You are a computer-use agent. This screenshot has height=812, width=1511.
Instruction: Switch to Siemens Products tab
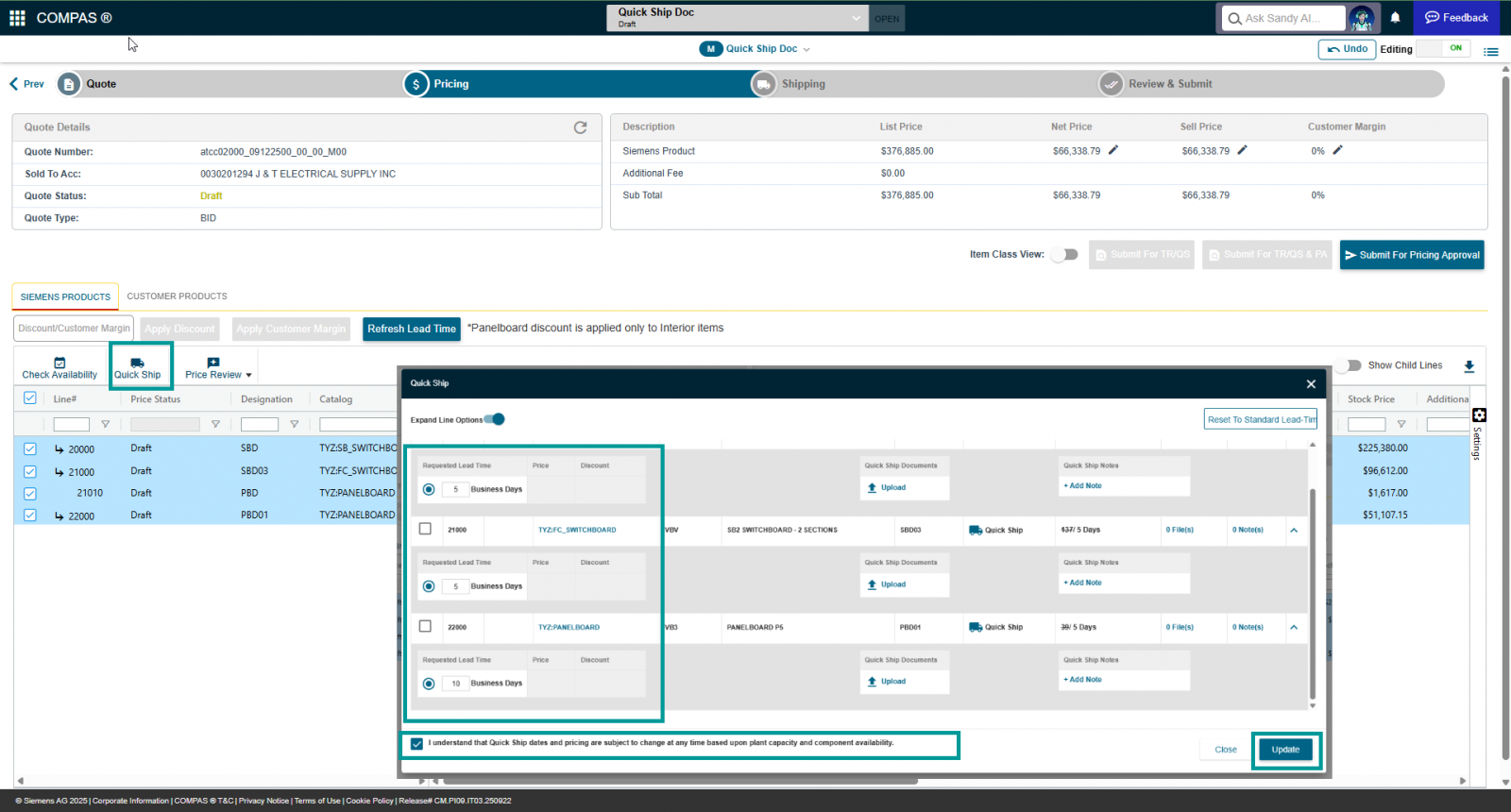pyautogui.click(x=65, y=296)
